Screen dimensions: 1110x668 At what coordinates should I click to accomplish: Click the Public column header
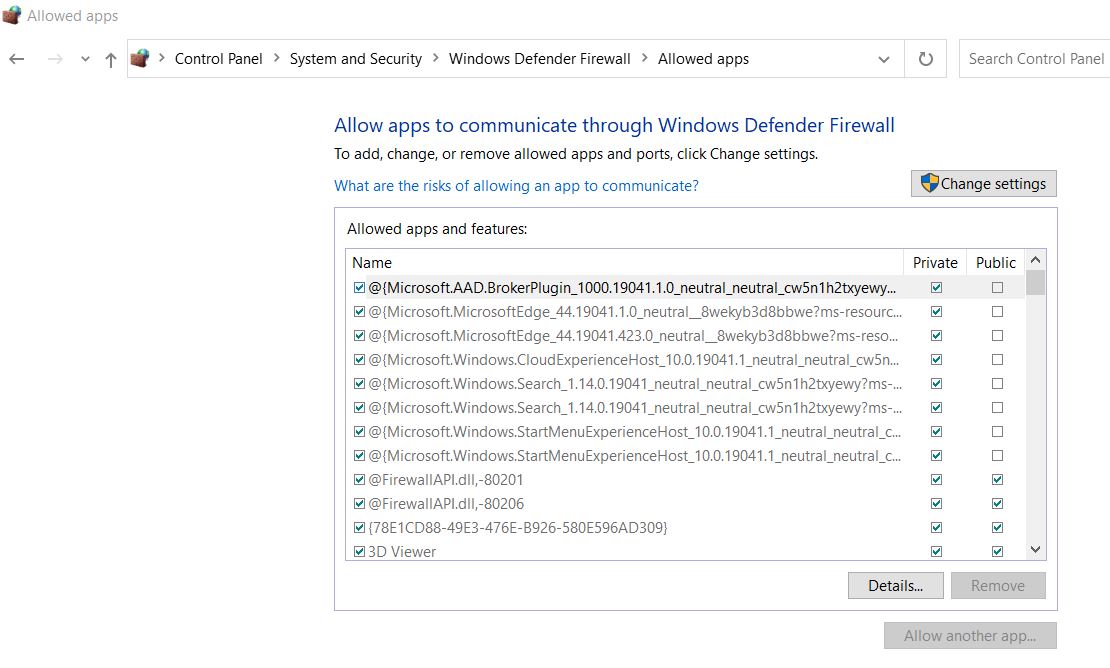pyautogui.click(x=995, y=263)
